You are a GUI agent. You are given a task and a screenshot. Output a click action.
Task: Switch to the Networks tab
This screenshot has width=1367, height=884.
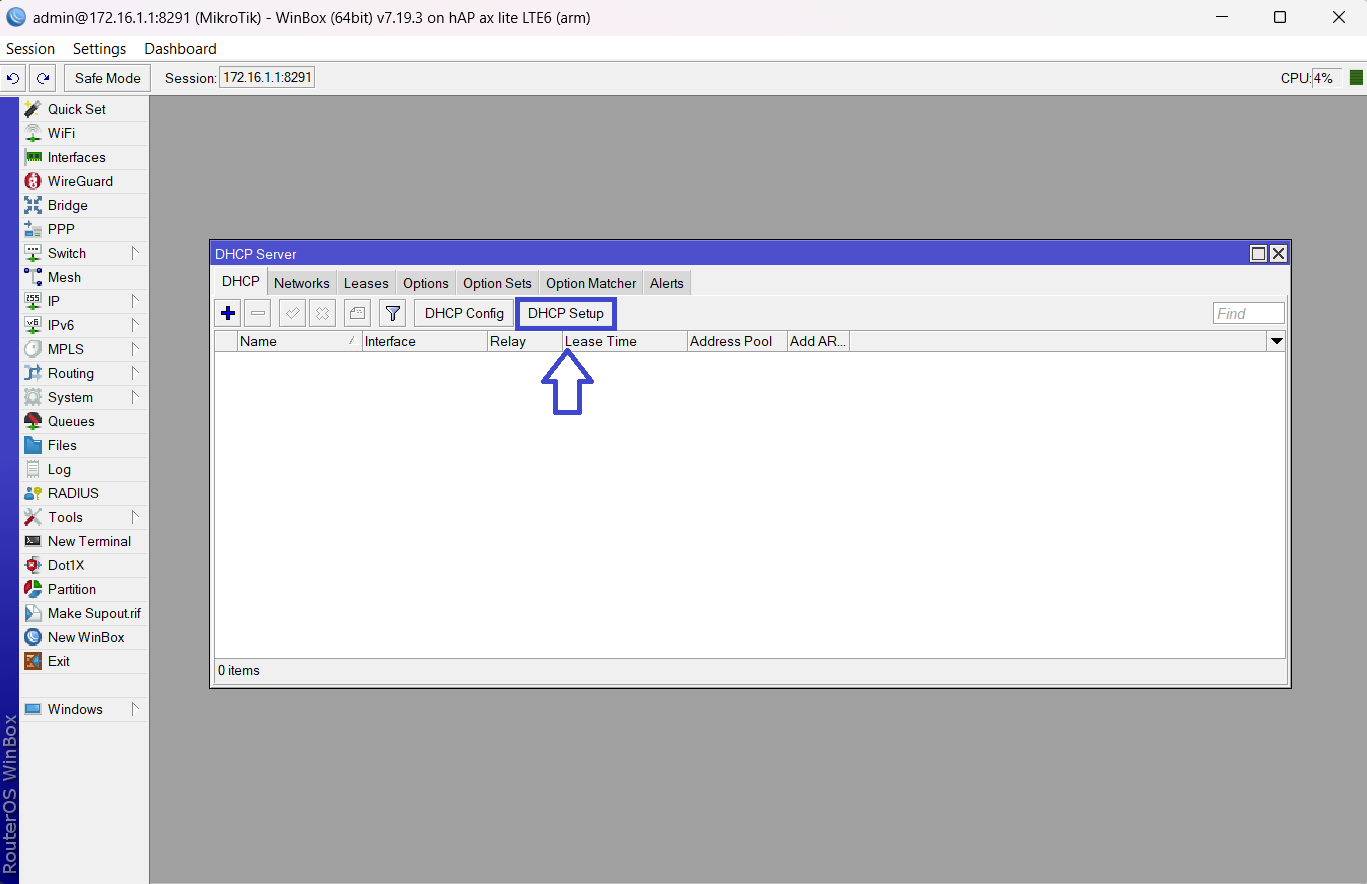tap(302, 283)
